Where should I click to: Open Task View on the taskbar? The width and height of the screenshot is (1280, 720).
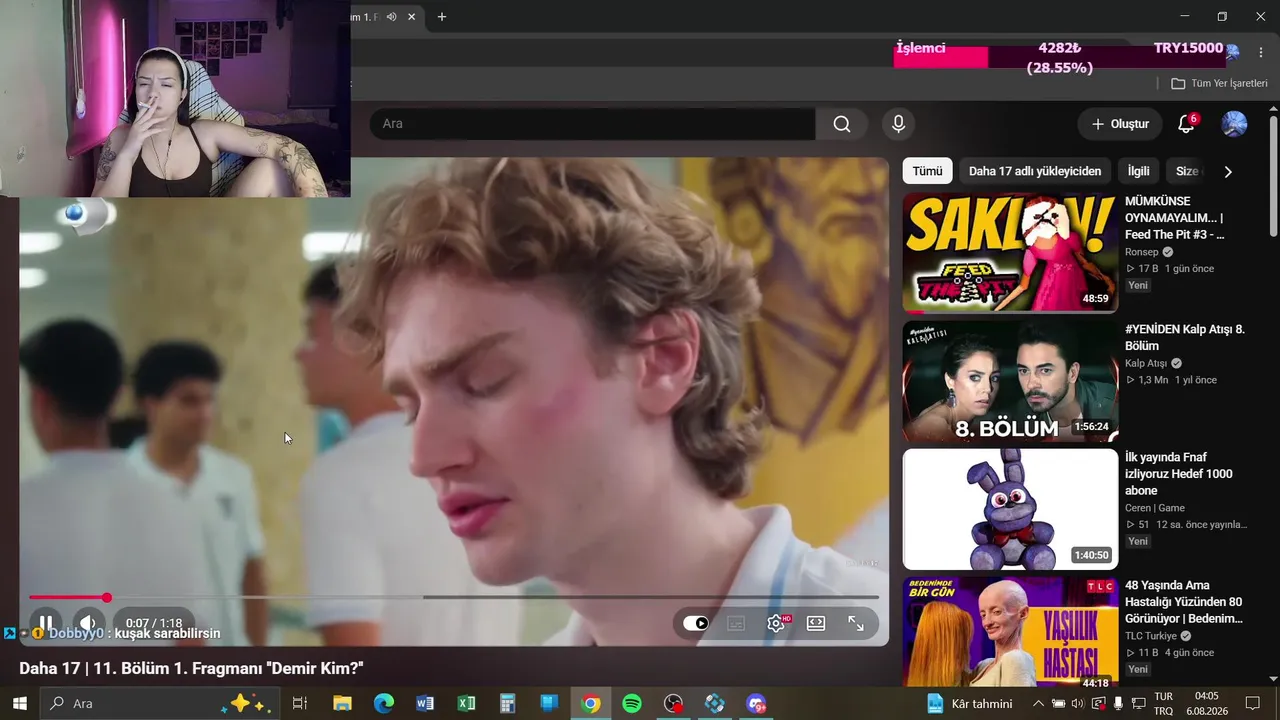point(299,703)
